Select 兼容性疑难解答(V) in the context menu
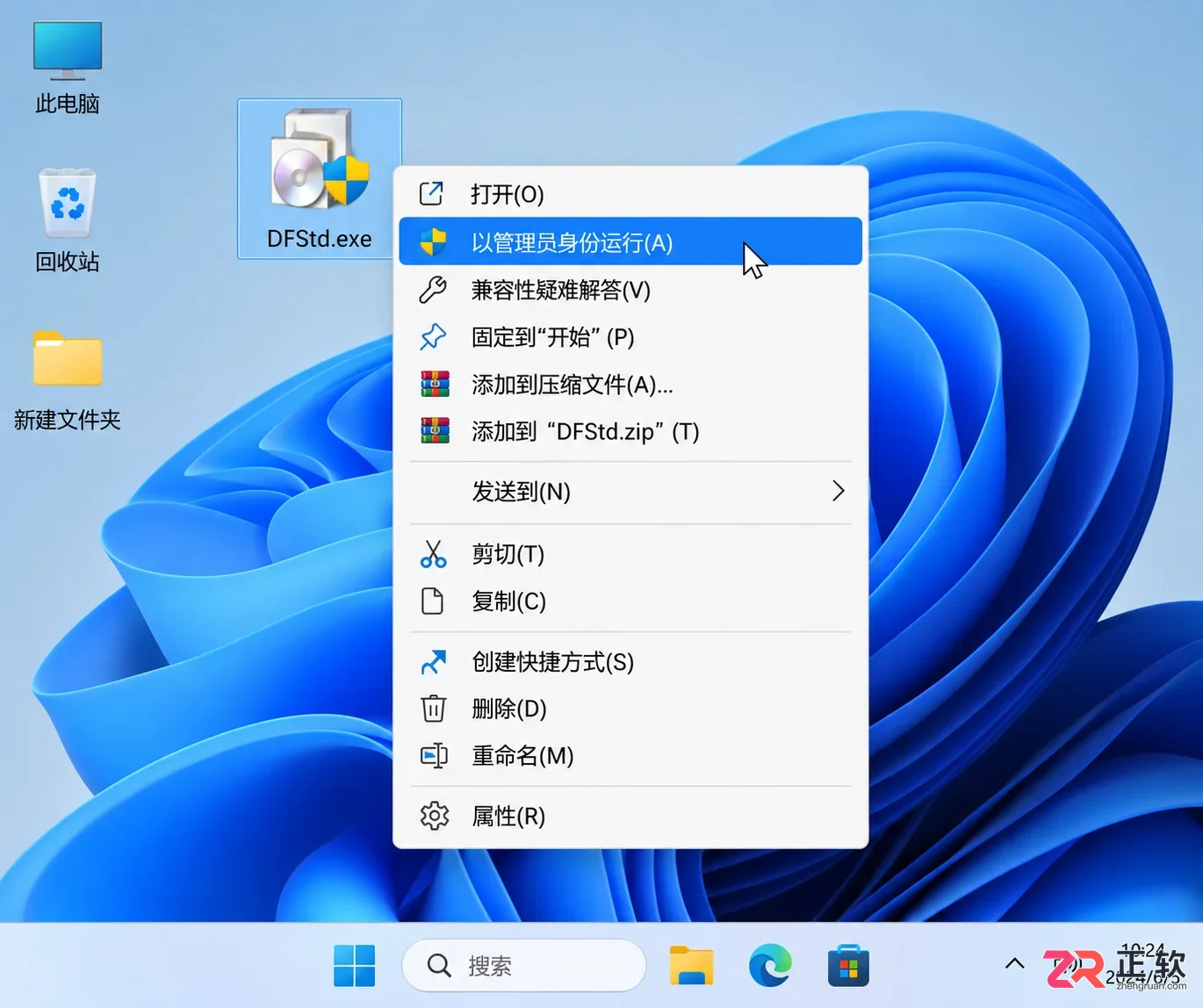This screenshot has width=1203, height=1008. (x=630, y=290)
